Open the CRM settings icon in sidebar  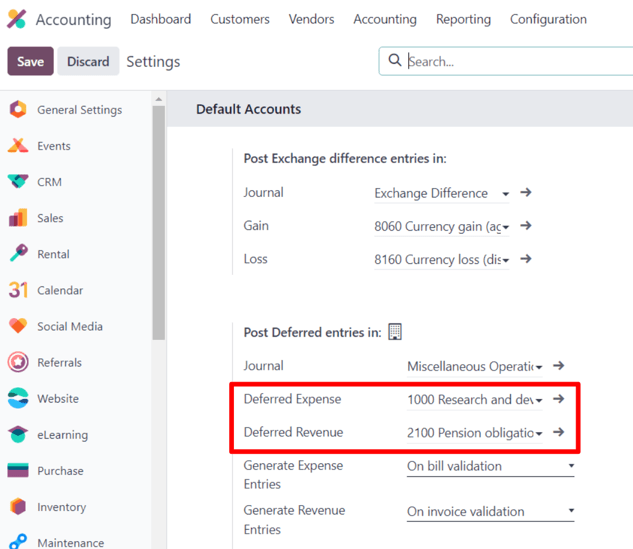tap(18, 182)
